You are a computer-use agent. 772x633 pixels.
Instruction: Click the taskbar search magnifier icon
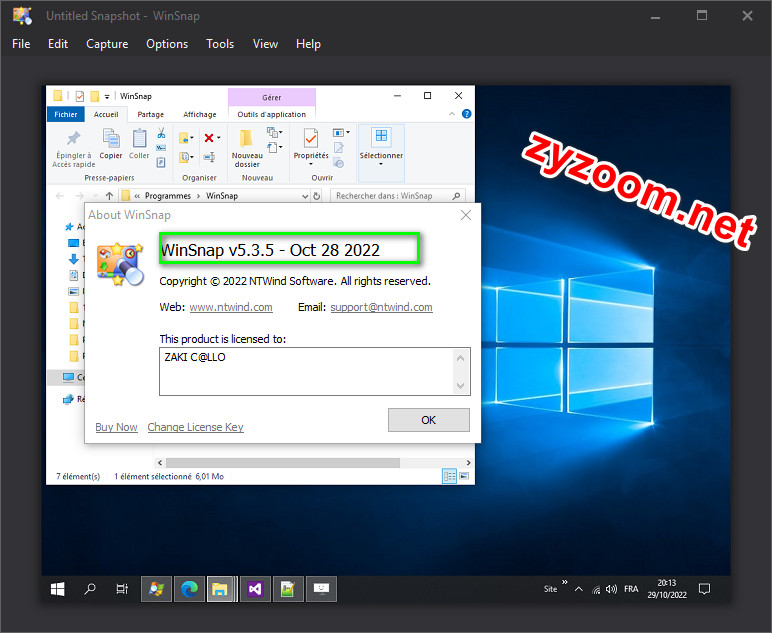[x=90, y=589]
